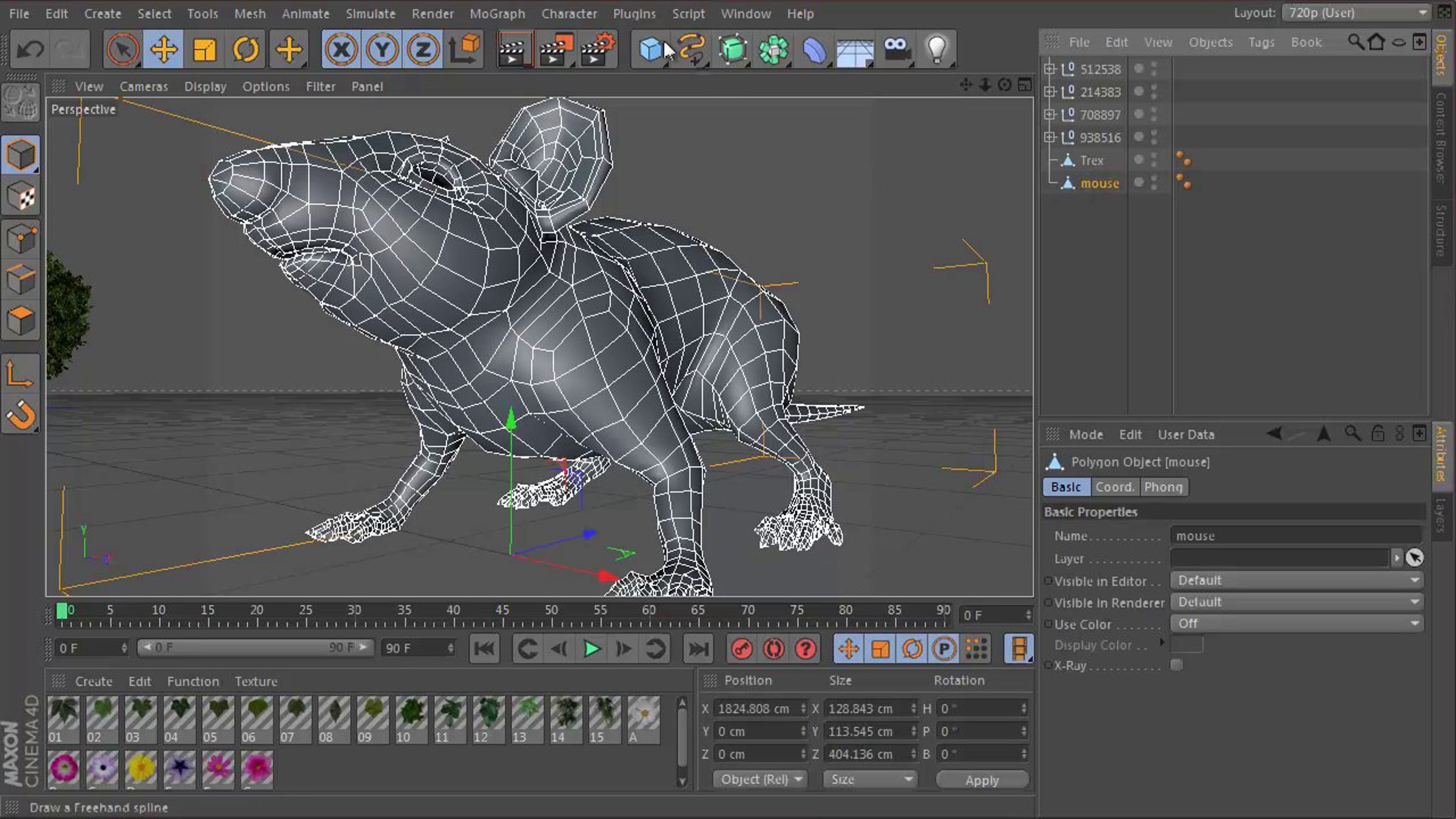Screen dimensions: 1456x819
Task: Expand the 214383 object
Action: pos(1050,92)
